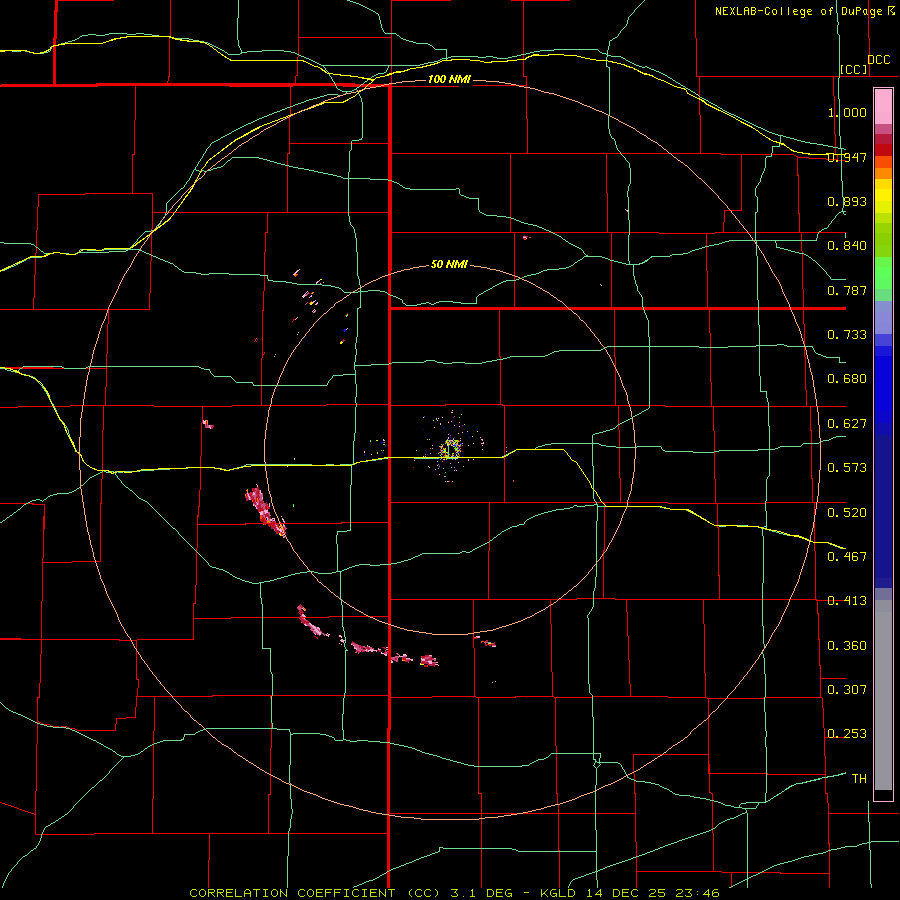Select the 0.787 scale value
The height and width of the screenshot is (900, 900).
847,290
